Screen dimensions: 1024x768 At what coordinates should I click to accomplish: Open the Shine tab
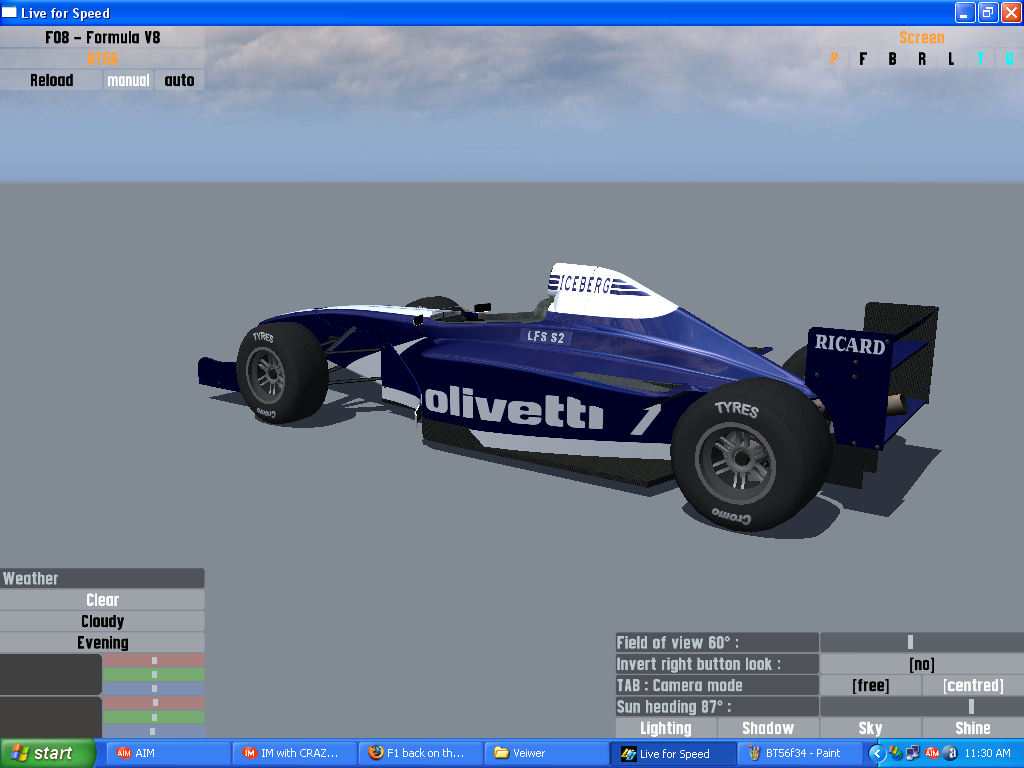pos(973,728)
